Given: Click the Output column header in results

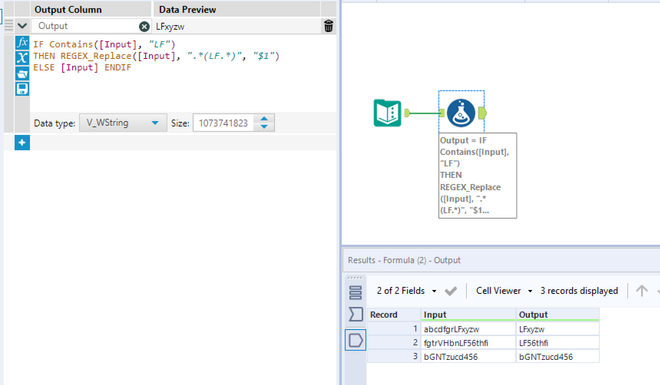Looking at the screenshot, I should pyautogui.click(x=558, y=315).
